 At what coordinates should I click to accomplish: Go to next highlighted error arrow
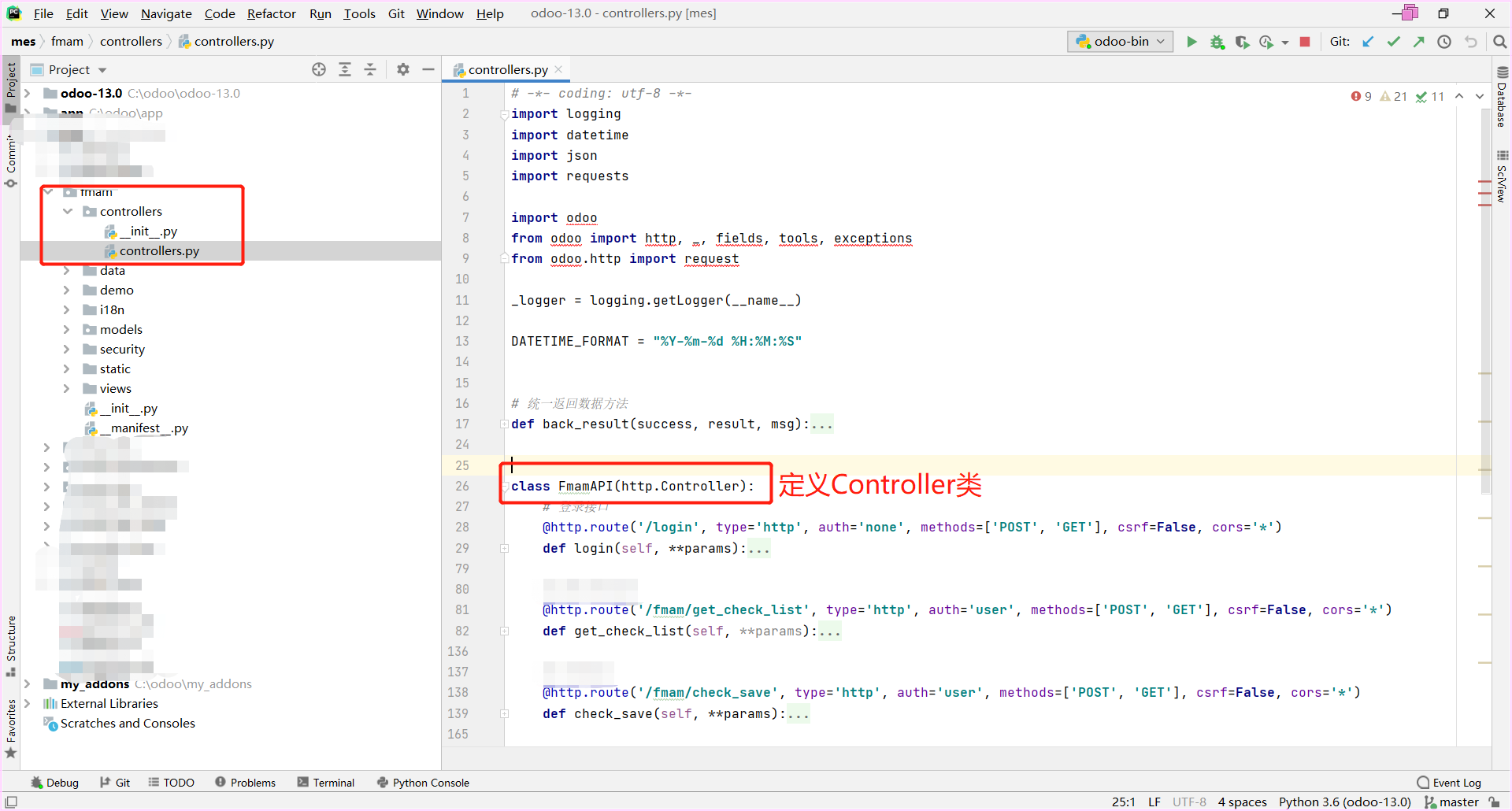1480,96
